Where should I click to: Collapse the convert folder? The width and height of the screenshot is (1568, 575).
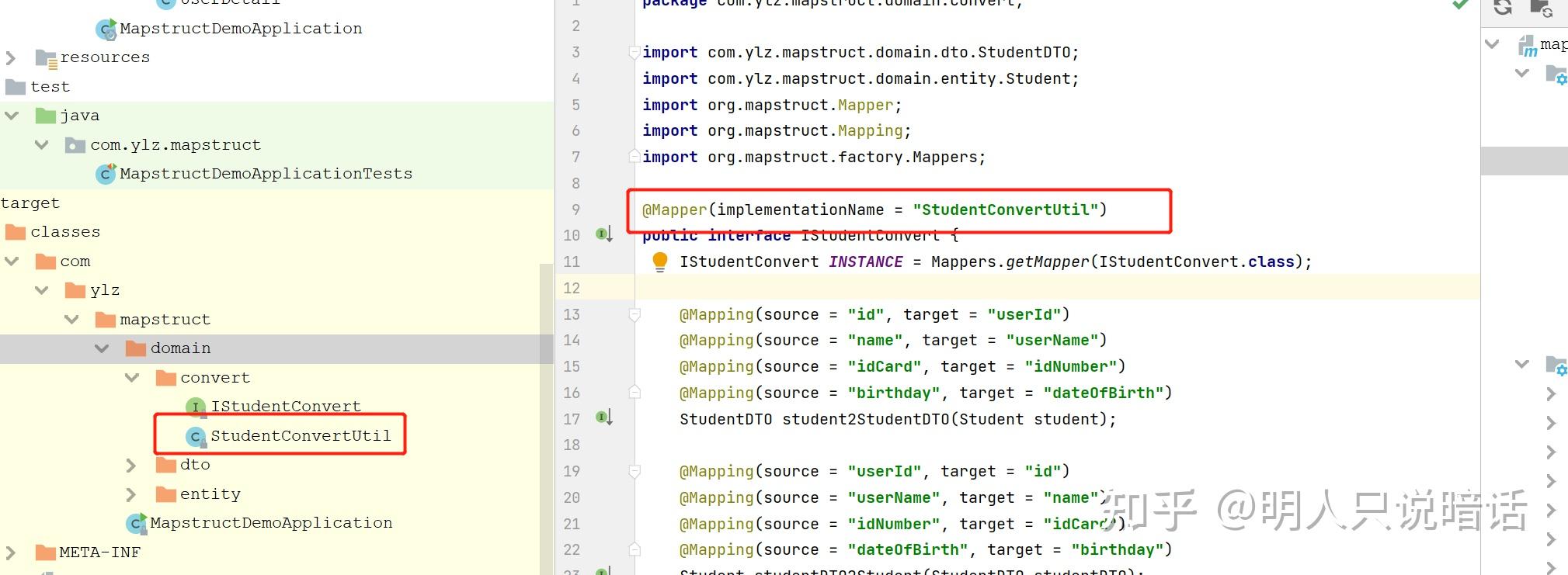[x=132, y=378]
